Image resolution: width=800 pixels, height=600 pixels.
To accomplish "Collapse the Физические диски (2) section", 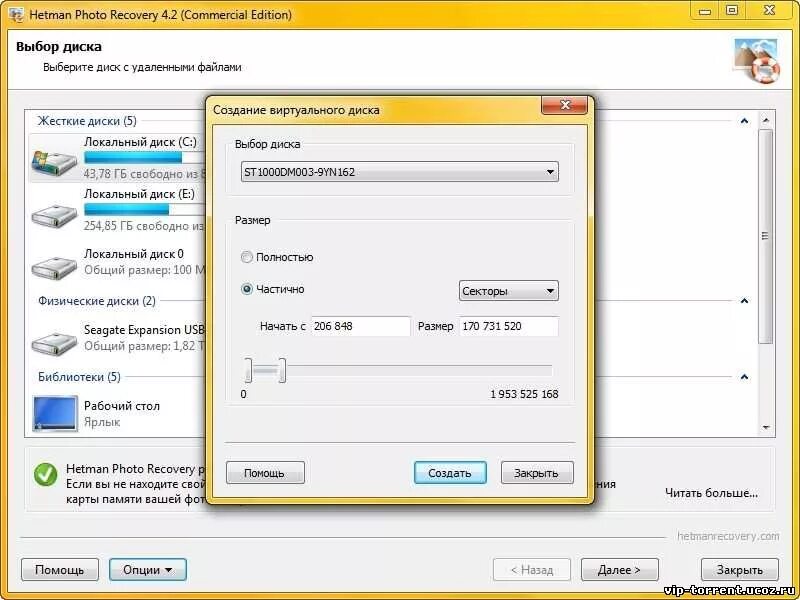I will 742,300.
